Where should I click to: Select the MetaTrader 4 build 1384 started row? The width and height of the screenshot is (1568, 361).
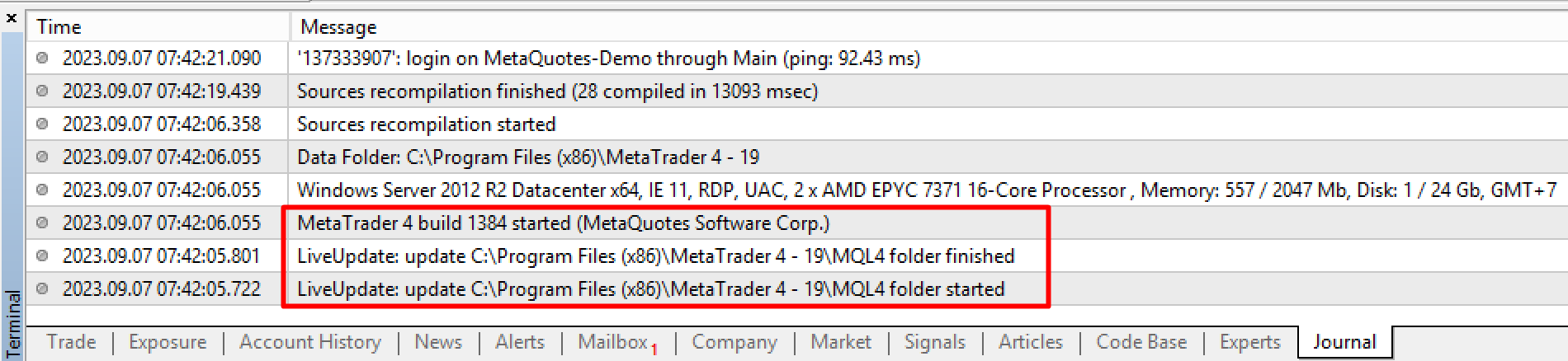point(797,223)
